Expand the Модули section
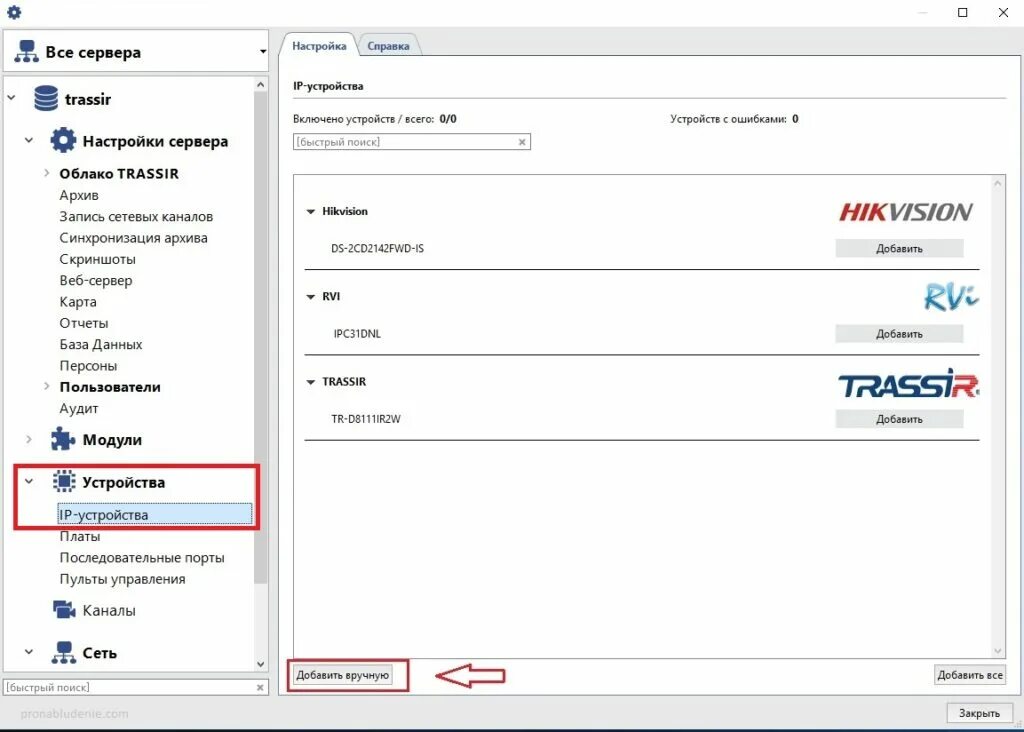The height and width of the screenshot is (732, 1024). (x=29, y=439)
